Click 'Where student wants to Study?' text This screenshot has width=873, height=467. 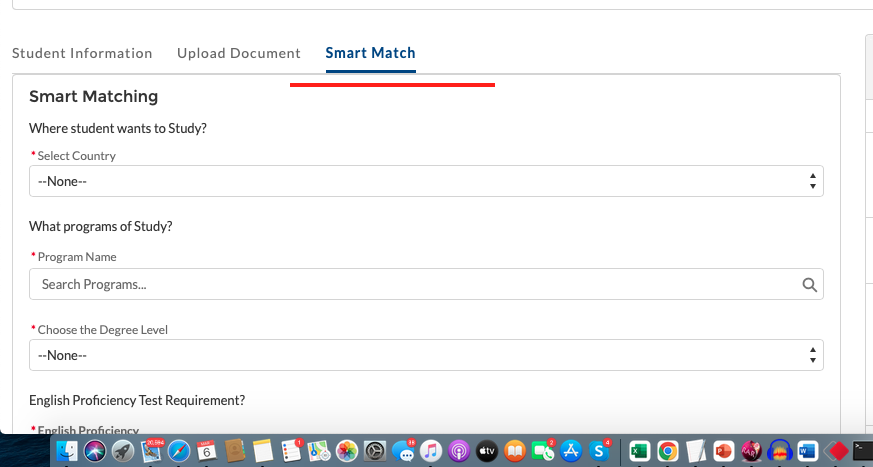click(x=117, y=128)
